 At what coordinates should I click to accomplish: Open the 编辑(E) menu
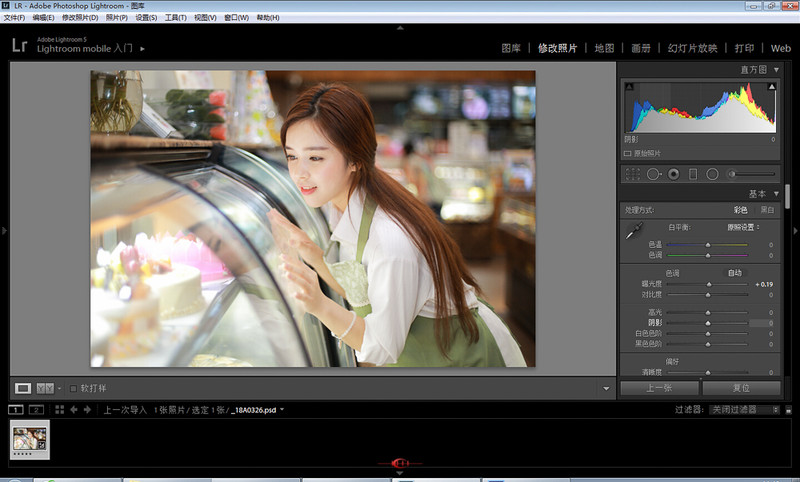coord(43,17)
